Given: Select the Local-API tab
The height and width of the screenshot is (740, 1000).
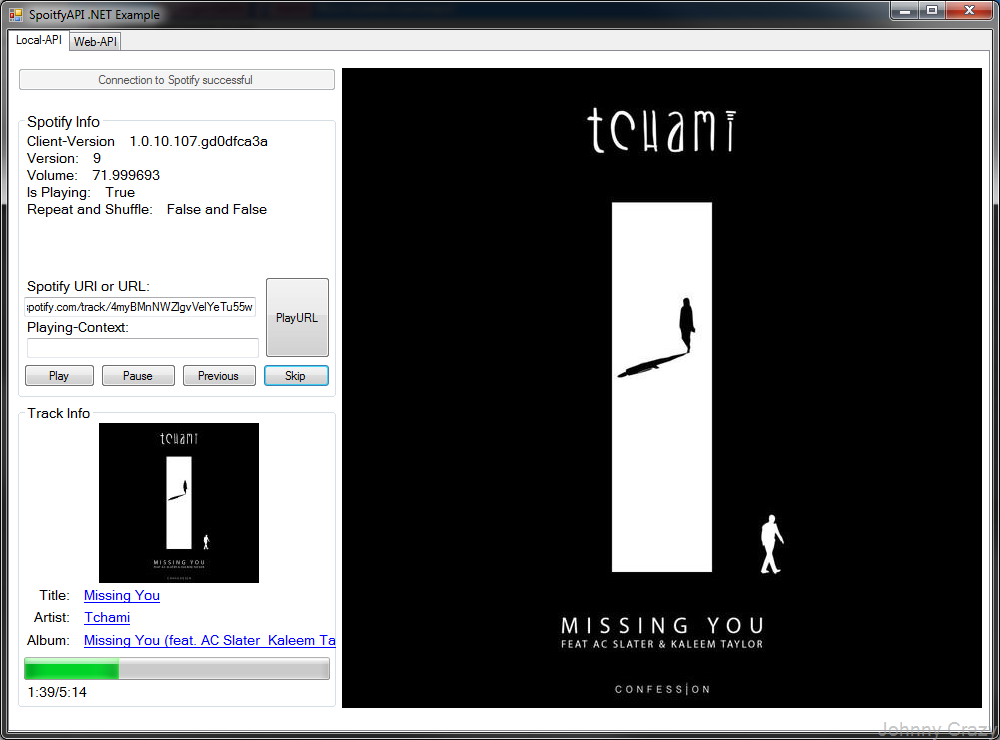Looking at the screenshot, I should (x=38, y=40).
